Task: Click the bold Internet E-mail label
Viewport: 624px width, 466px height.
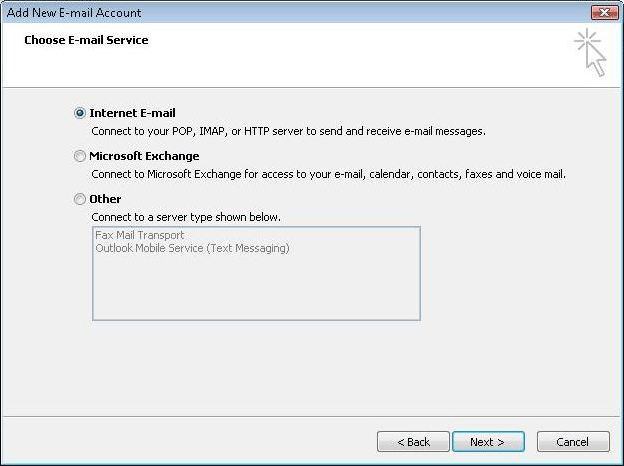Action: 132,114
